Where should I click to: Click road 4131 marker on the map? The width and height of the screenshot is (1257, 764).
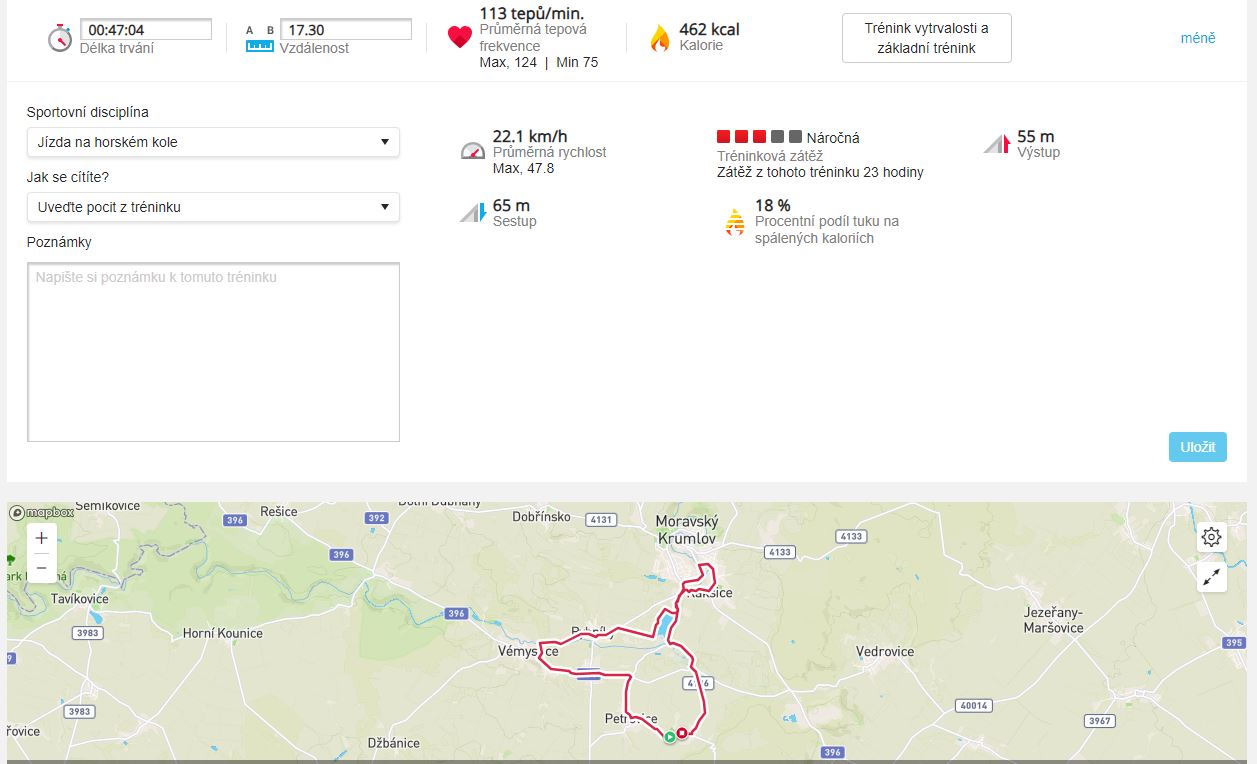(x=601, y=519)
